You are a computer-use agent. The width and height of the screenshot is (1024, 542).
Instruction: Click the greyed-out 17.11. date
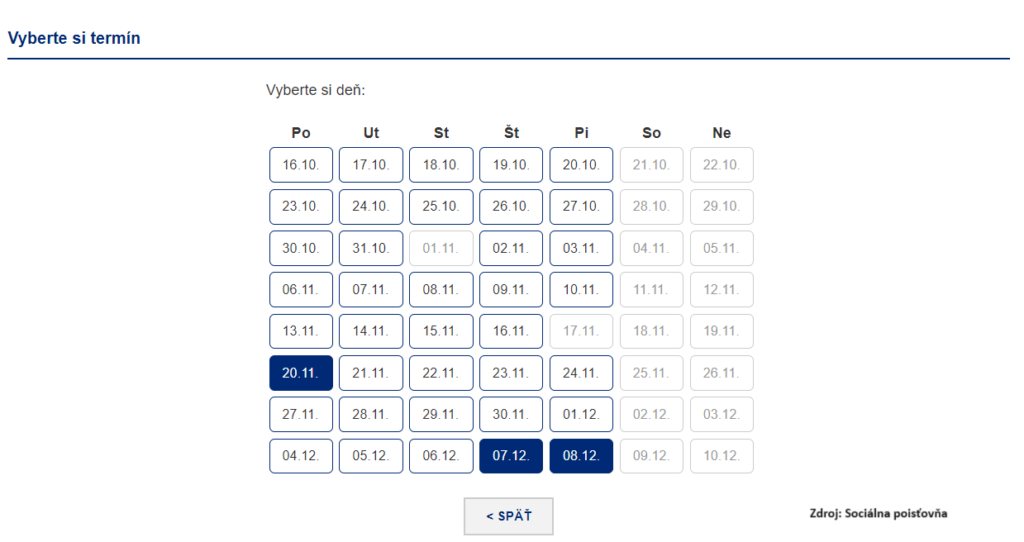pos(581,331)
